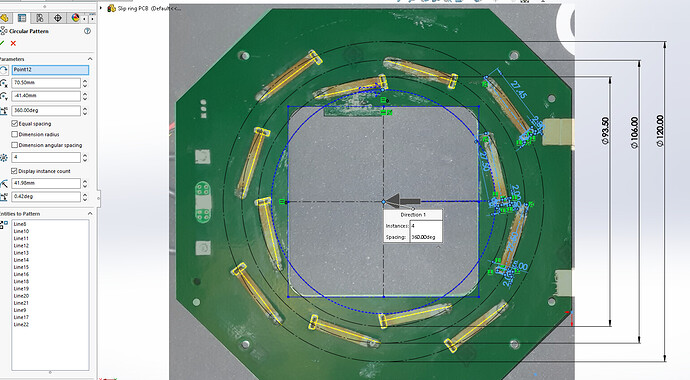This screenshot has height=380, width=690.
Task: Click the instance count stepper arrows
Action: 85,157
